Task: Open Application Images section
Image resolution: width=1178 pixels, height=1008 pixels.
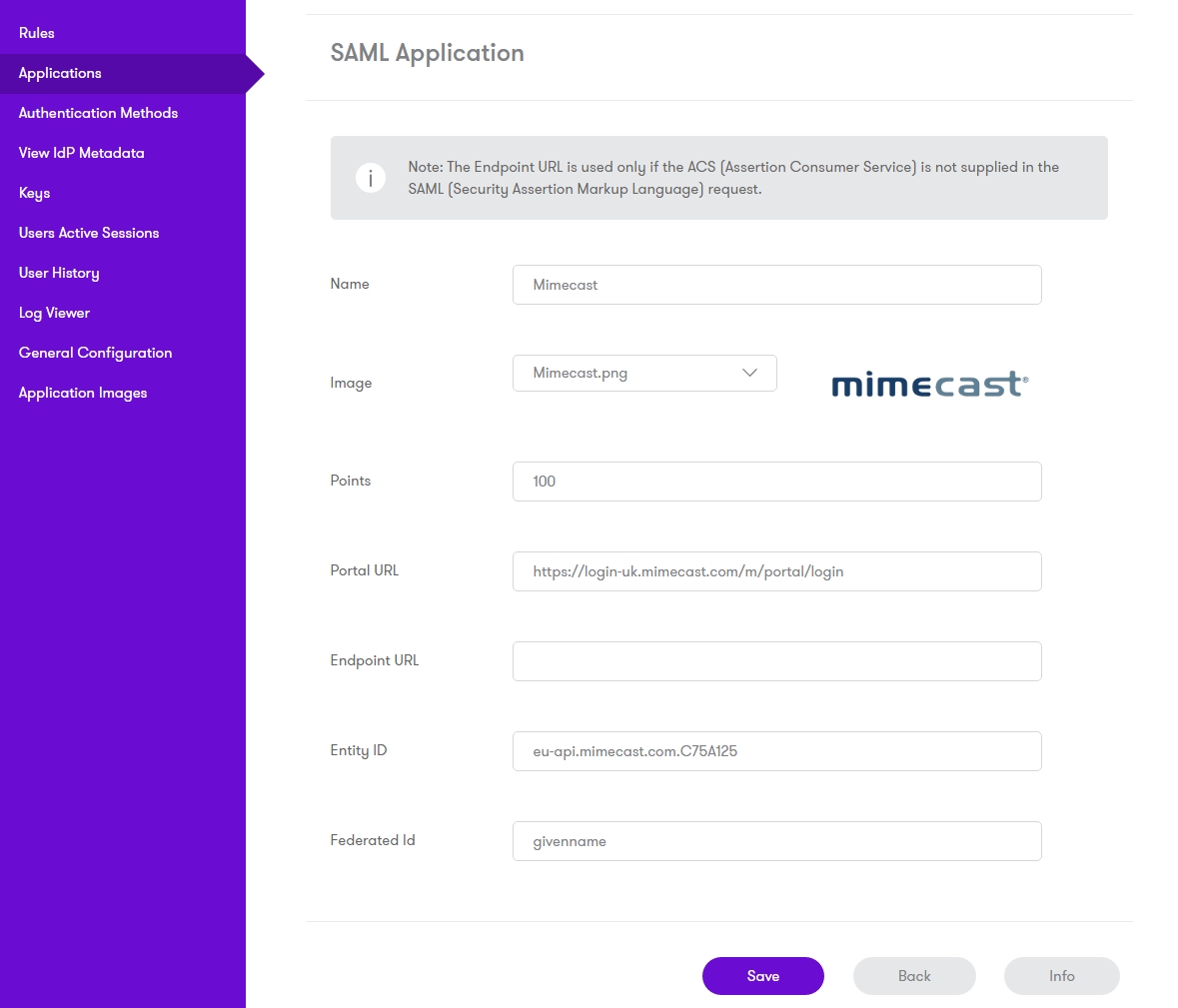Action: tap(83, 393)
